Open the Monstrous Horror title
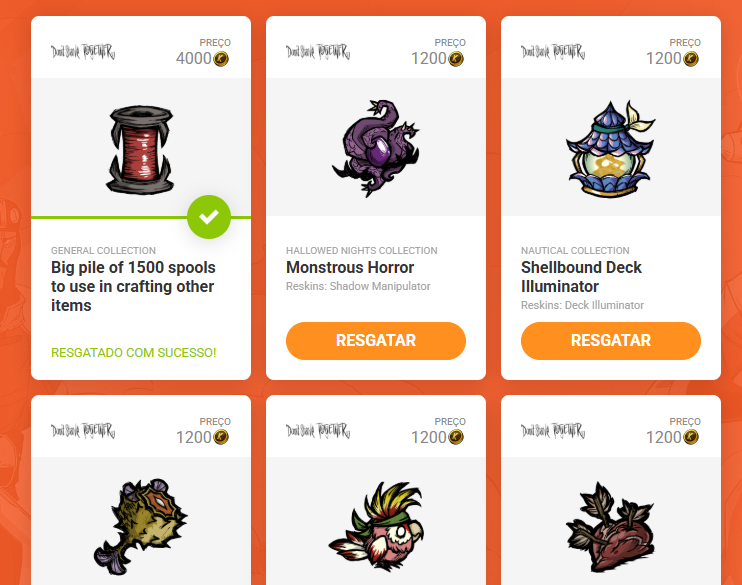The height and width of the screenshot is (585, 742). [x=350, y=268]
